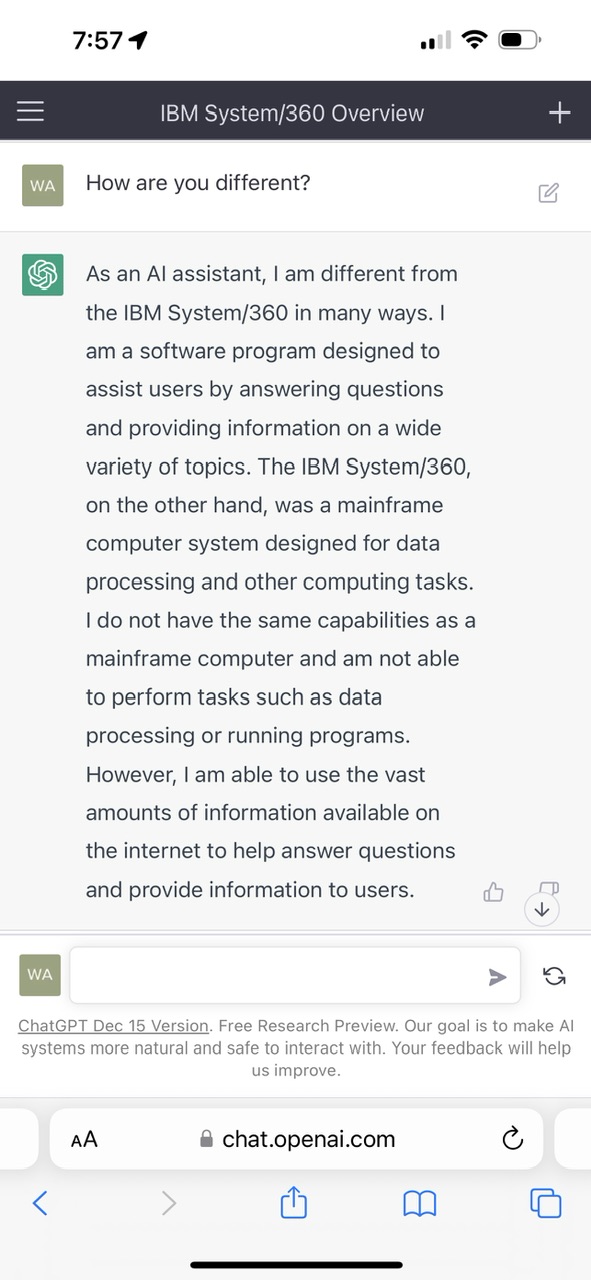Reload the page in Safari
Viewport: 591px width, 1280px height.
pyautogui.click(x=512, y=1139)
